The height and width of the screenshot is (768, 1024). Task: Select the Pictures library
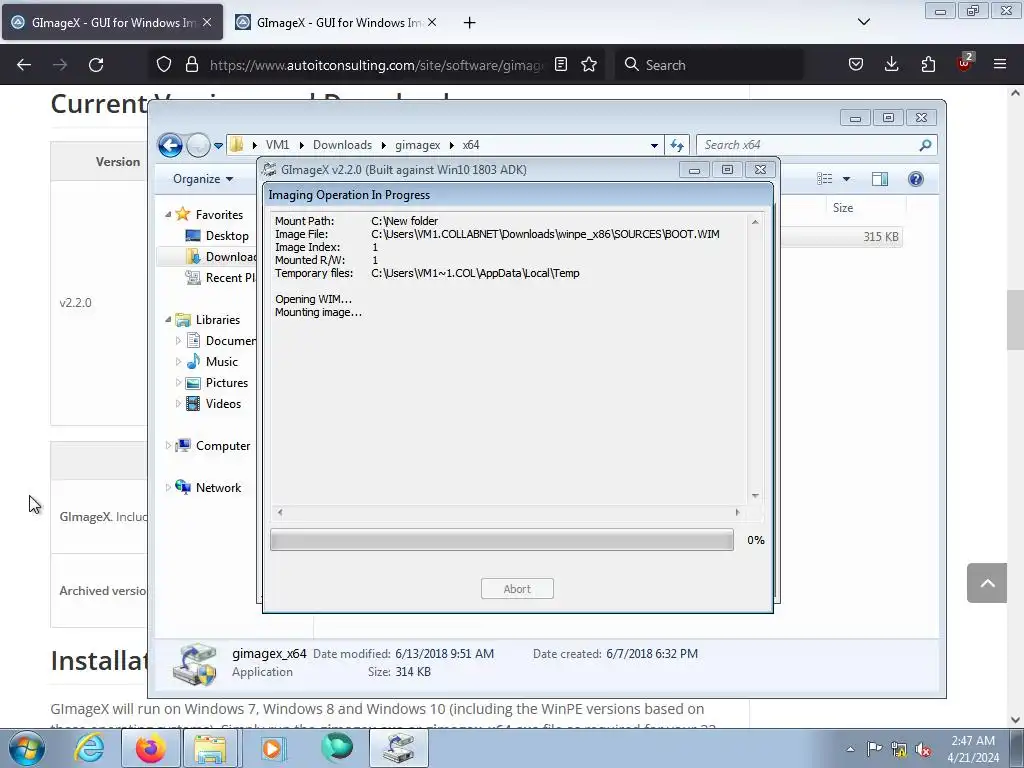point(217,383)
